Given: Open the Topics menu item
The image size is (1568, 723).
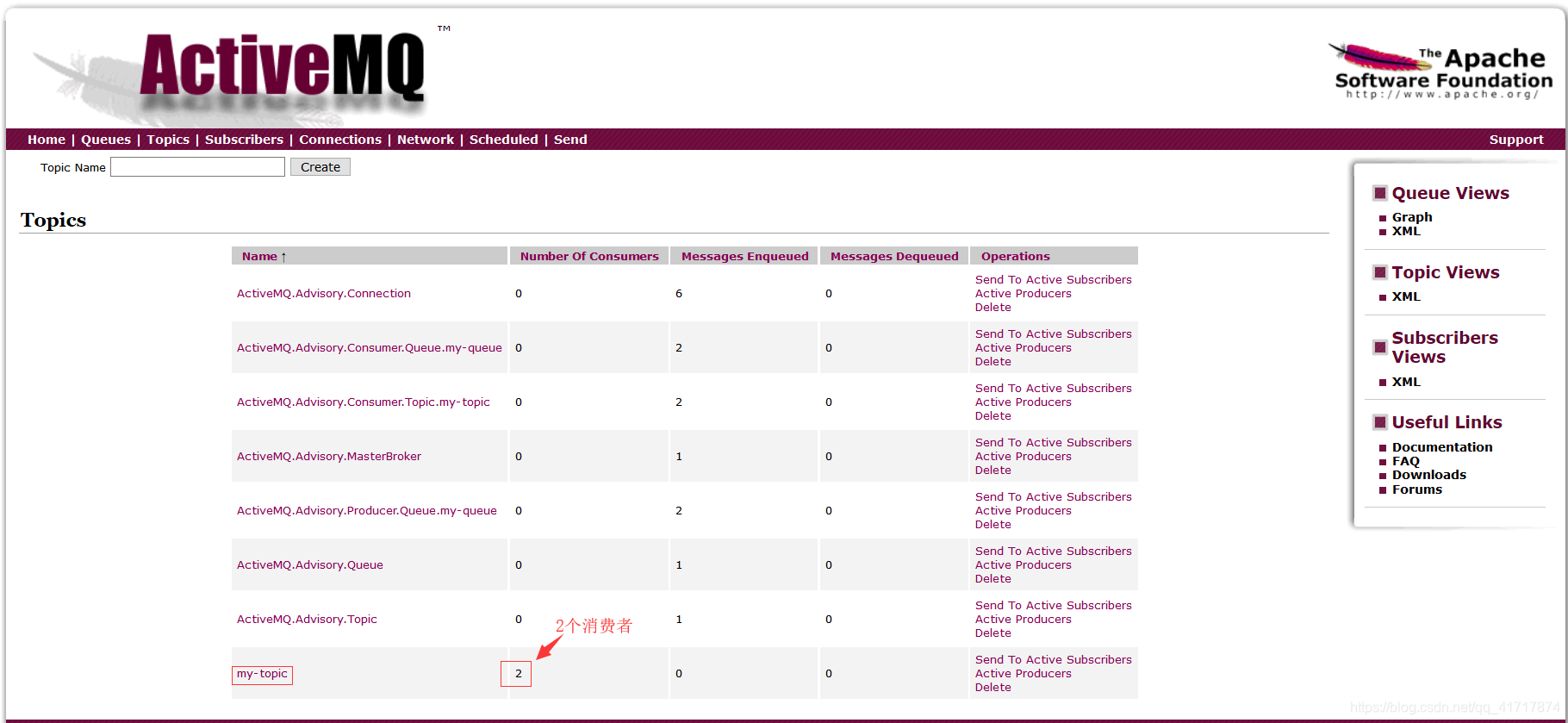Looking at the screenshot, I should click(x=168, y=140).
